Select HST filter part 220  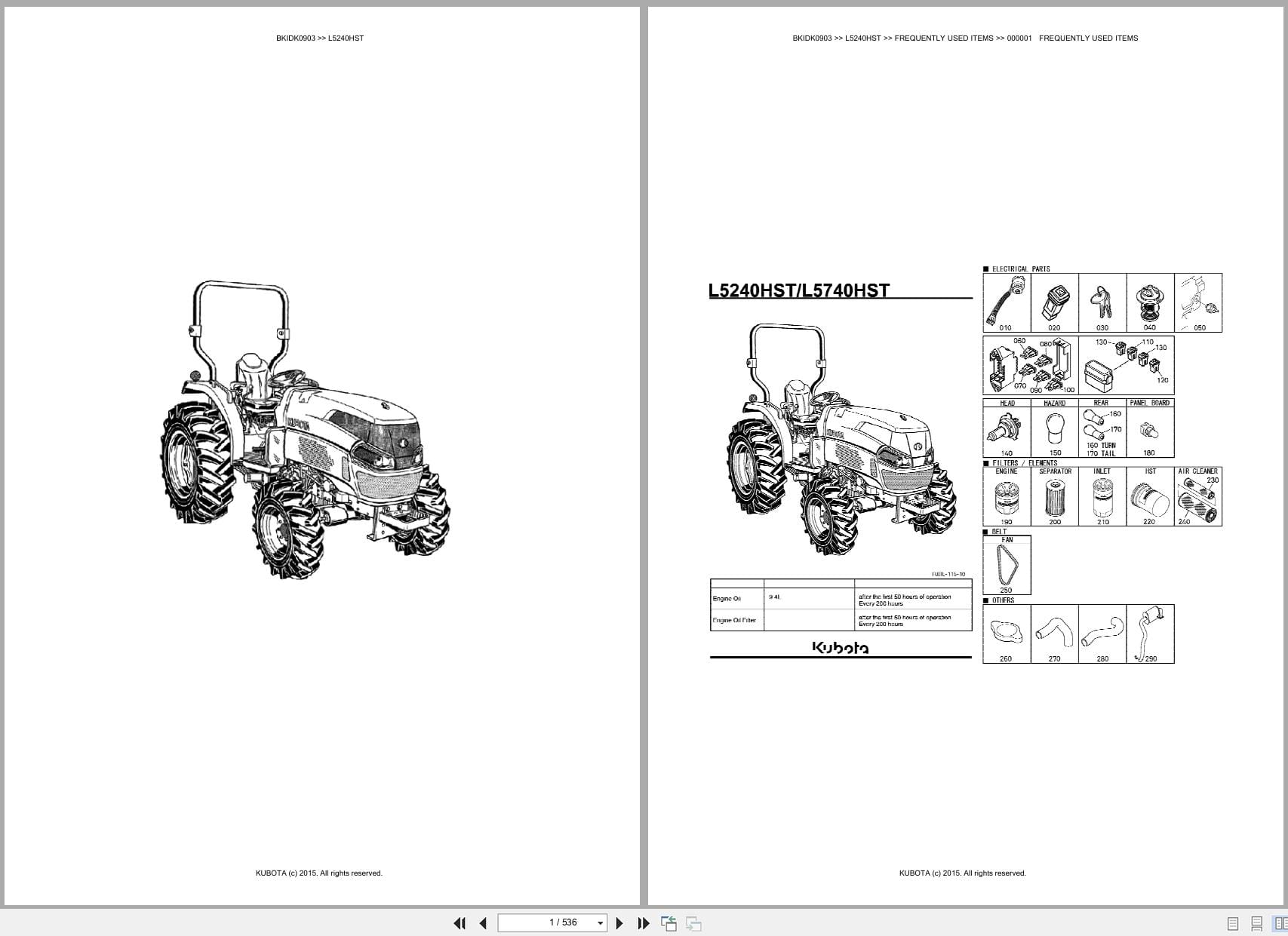(x=1150, y=496)
